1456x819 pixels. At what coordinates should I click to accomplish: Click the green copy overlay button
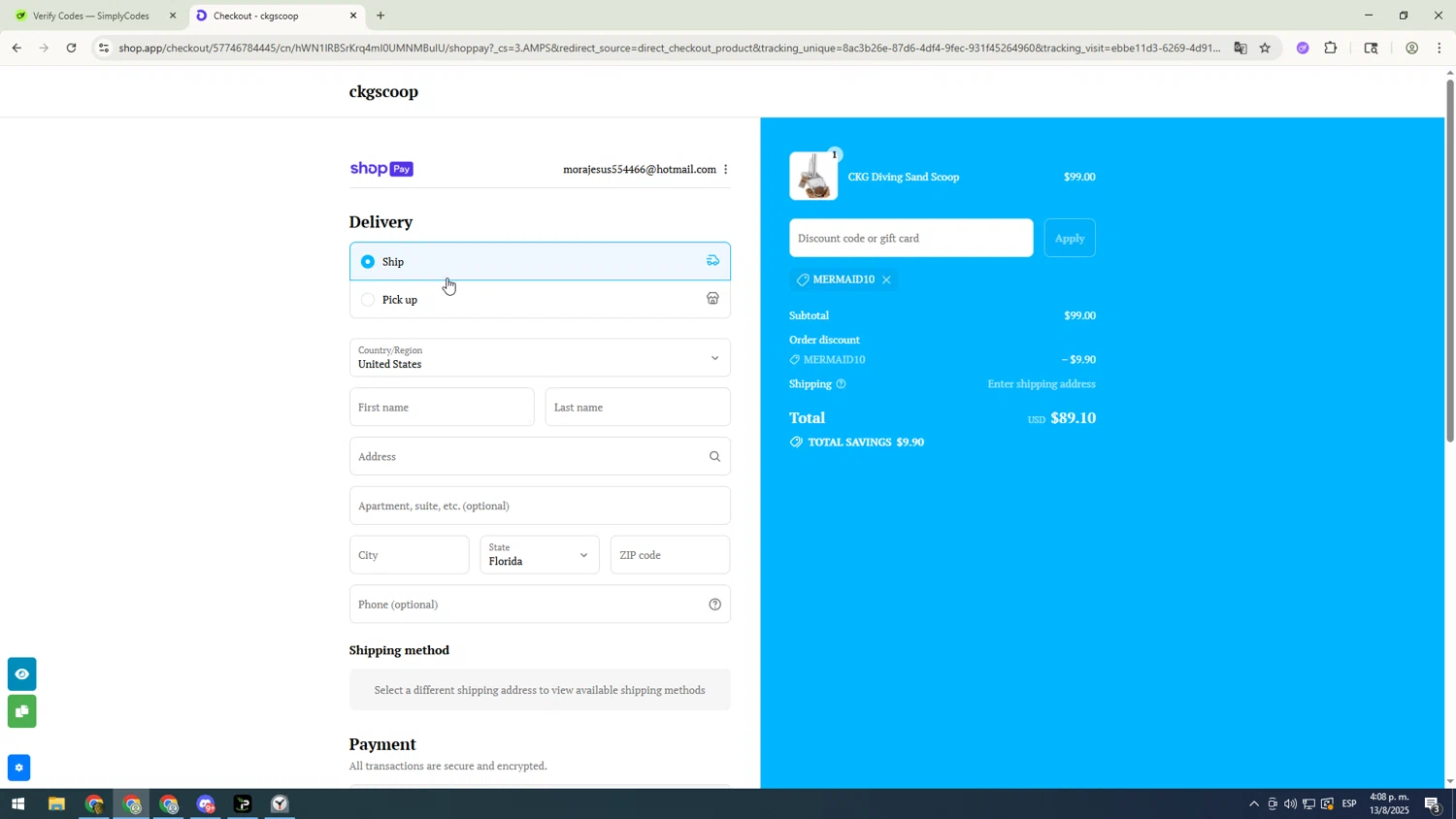[21, 712]
